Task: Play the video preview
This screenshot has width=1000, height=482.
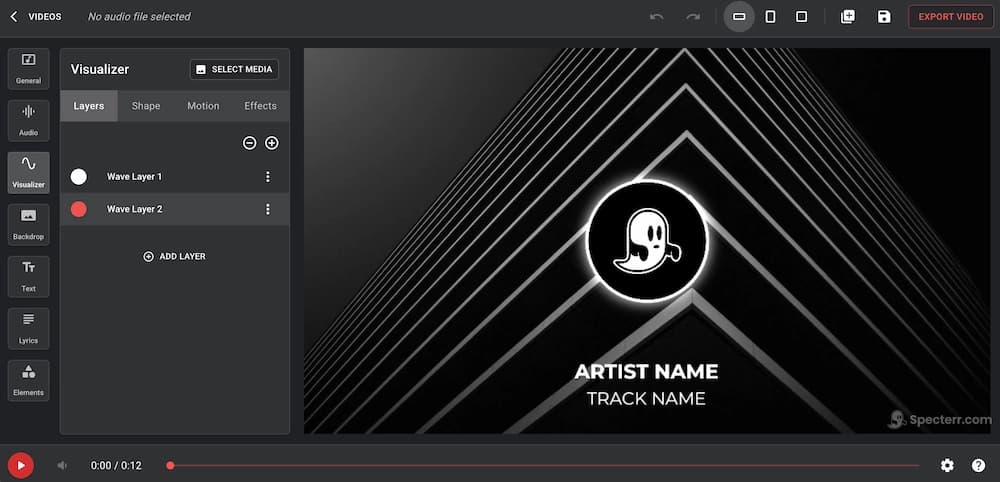Action: coord(21,465)
